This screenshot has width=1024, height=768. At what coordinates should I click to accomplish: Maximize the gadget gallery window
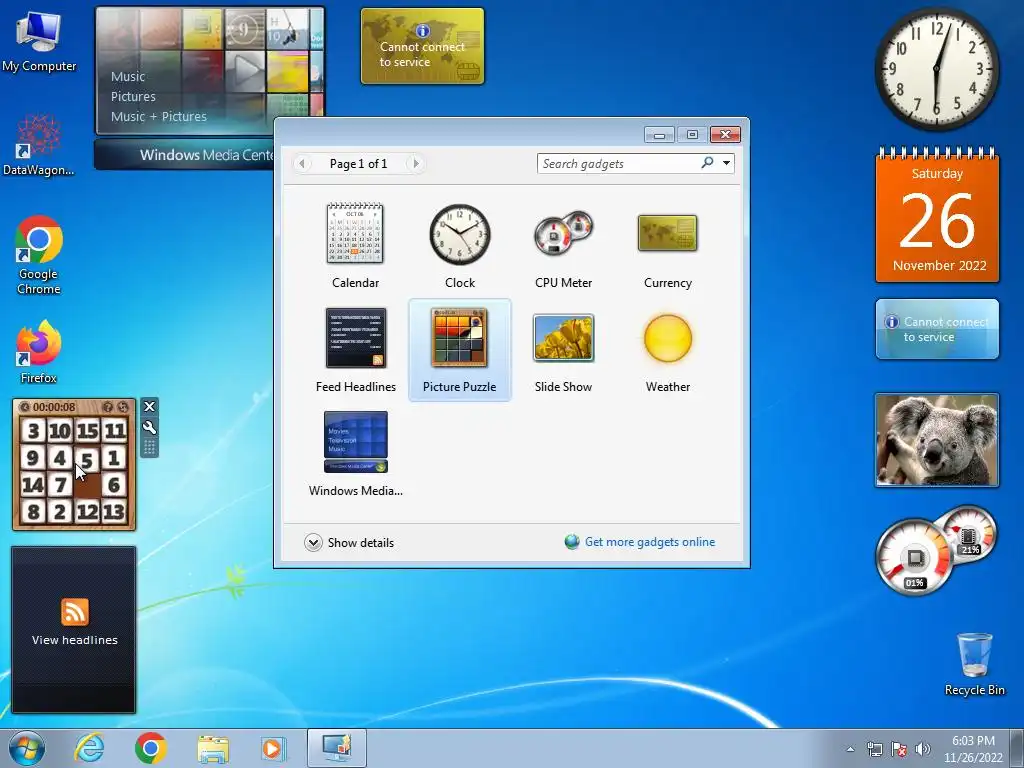(692, 135)
